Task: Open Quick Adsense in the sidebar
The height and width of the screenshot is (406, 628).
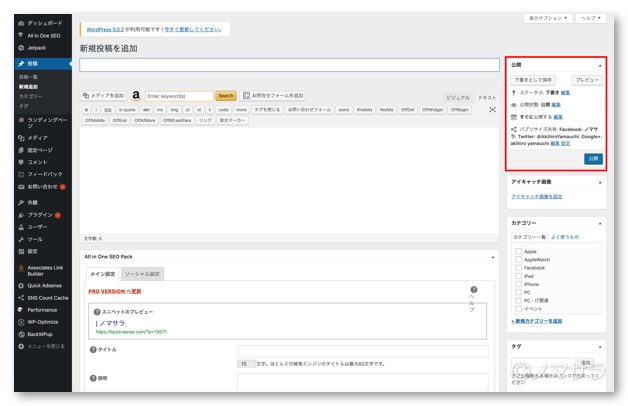Action: click(x=44, y=285)
